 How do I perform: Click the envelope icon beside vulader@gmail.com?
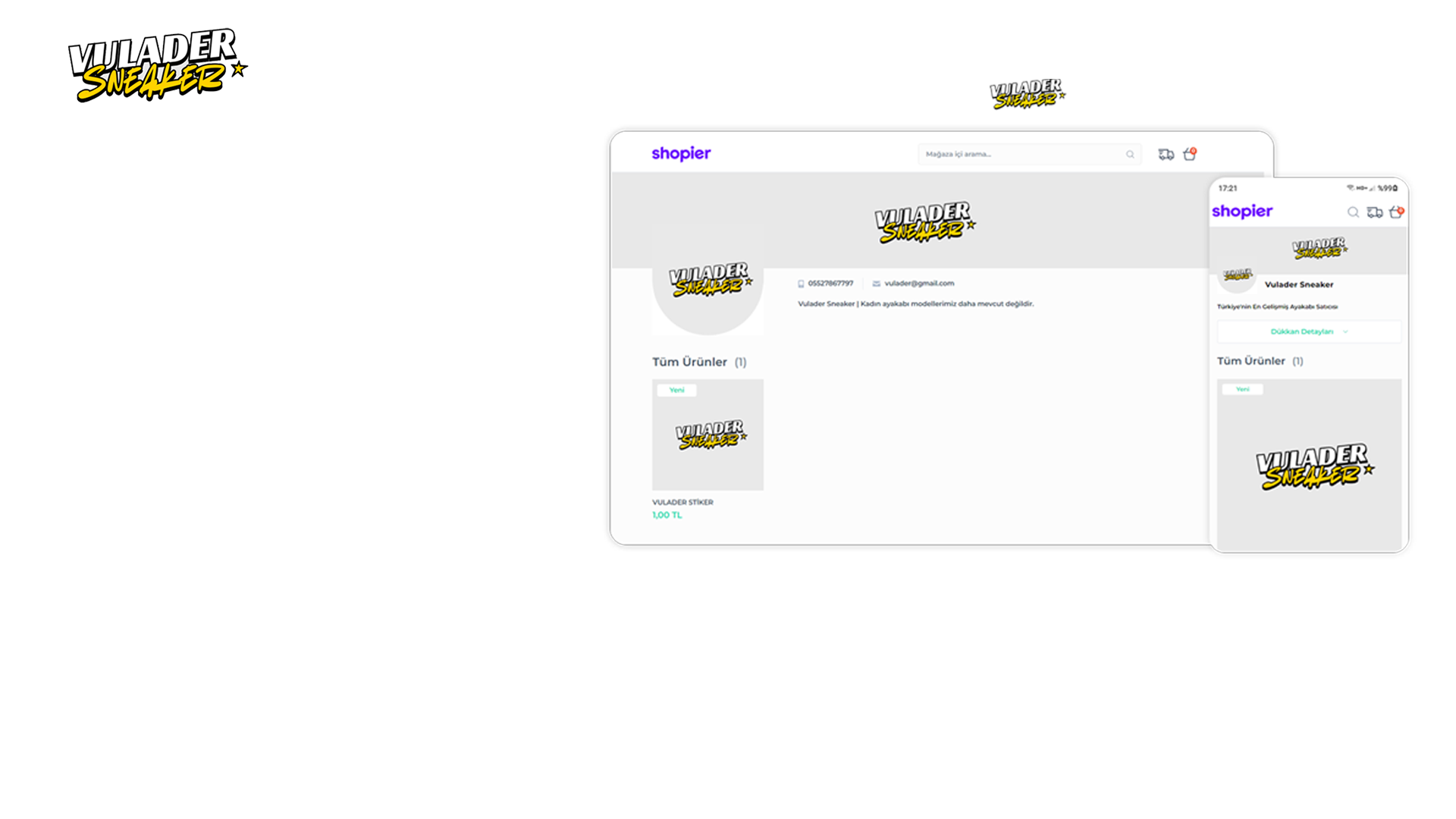coord(876,284)
